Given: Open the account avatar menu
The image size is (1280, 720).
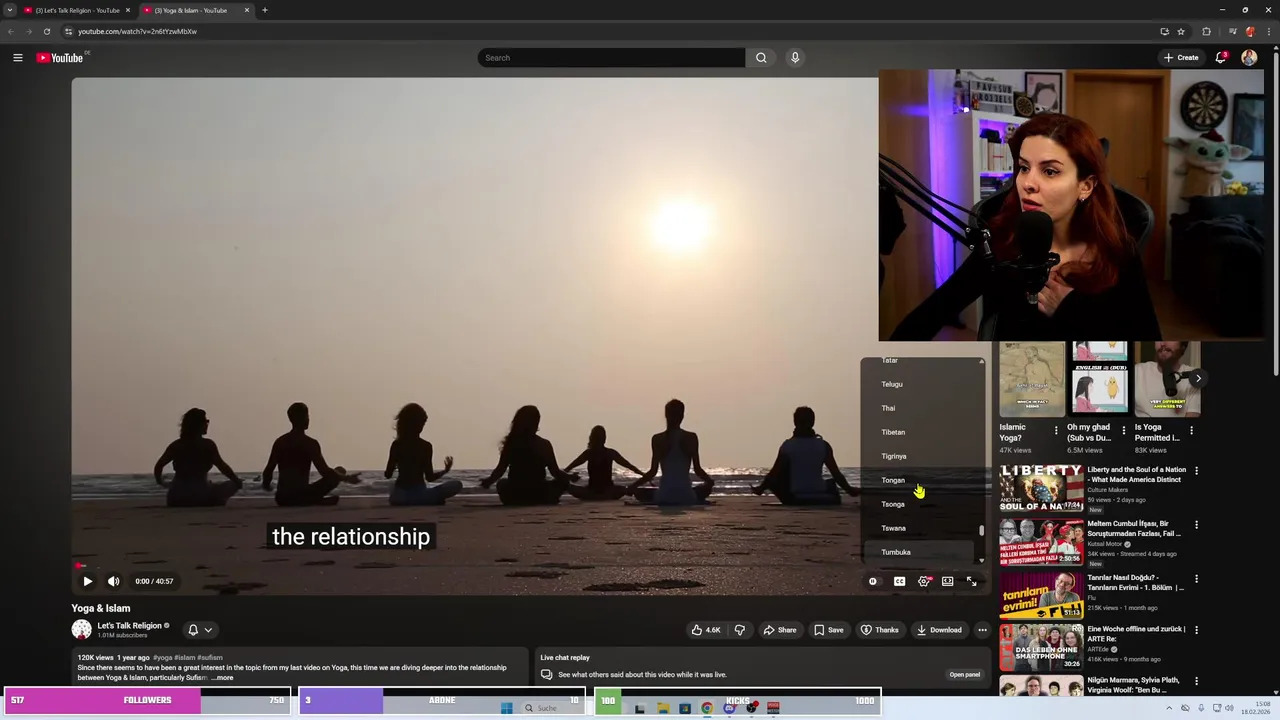Looking at the screenshot, I should click(1249, 58).
